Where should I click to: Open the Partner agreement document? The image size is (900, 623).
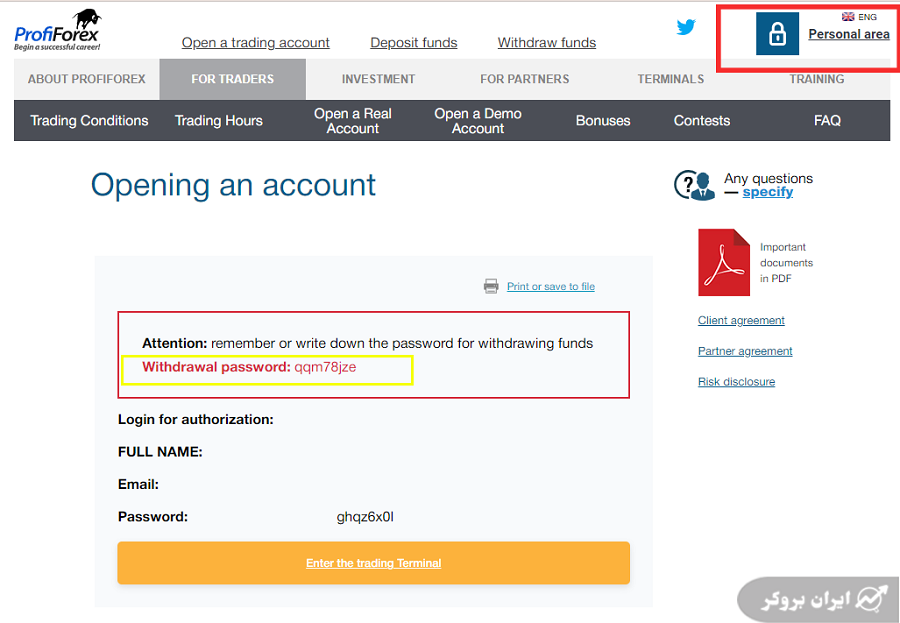coord(745,351)
